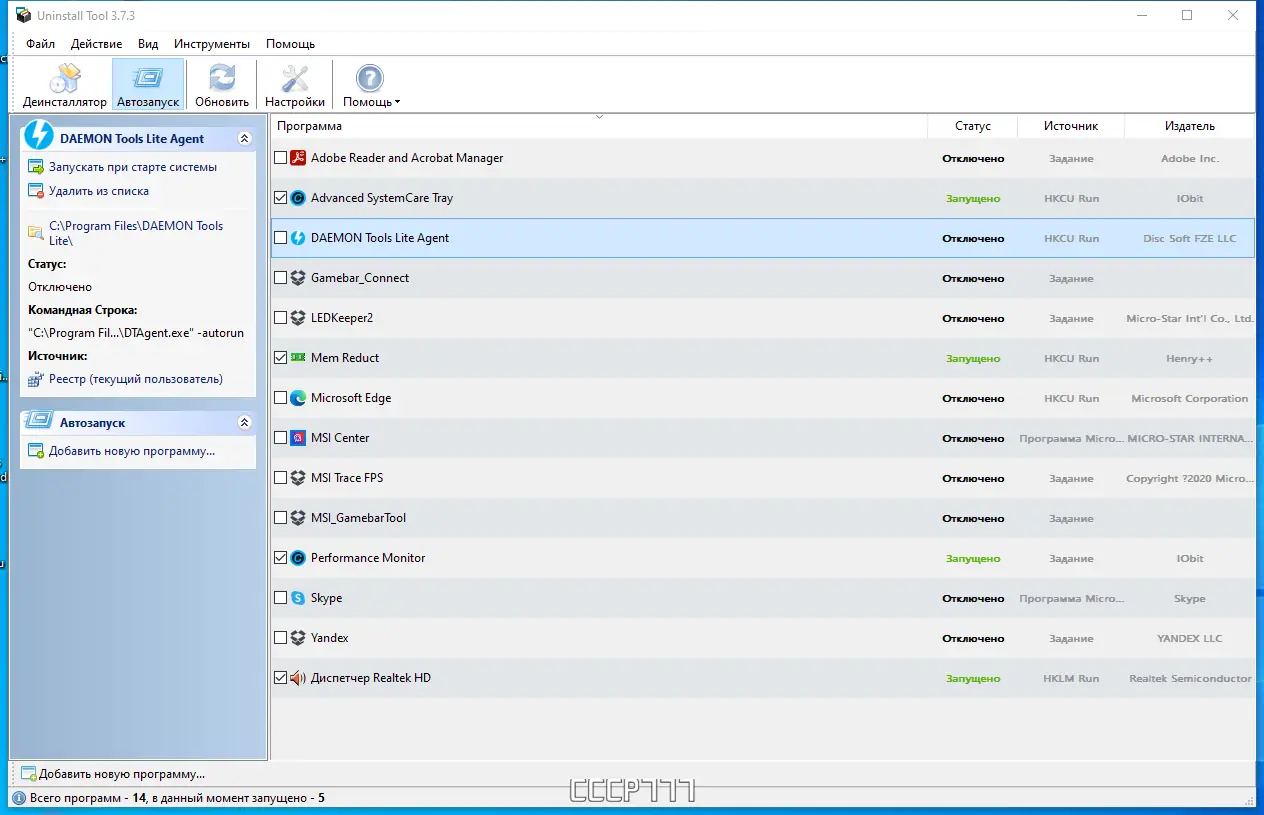The image size is (1264, 815).
Task: Open the Помощь toolbar dropdown arrow
Action: point(397,102)
